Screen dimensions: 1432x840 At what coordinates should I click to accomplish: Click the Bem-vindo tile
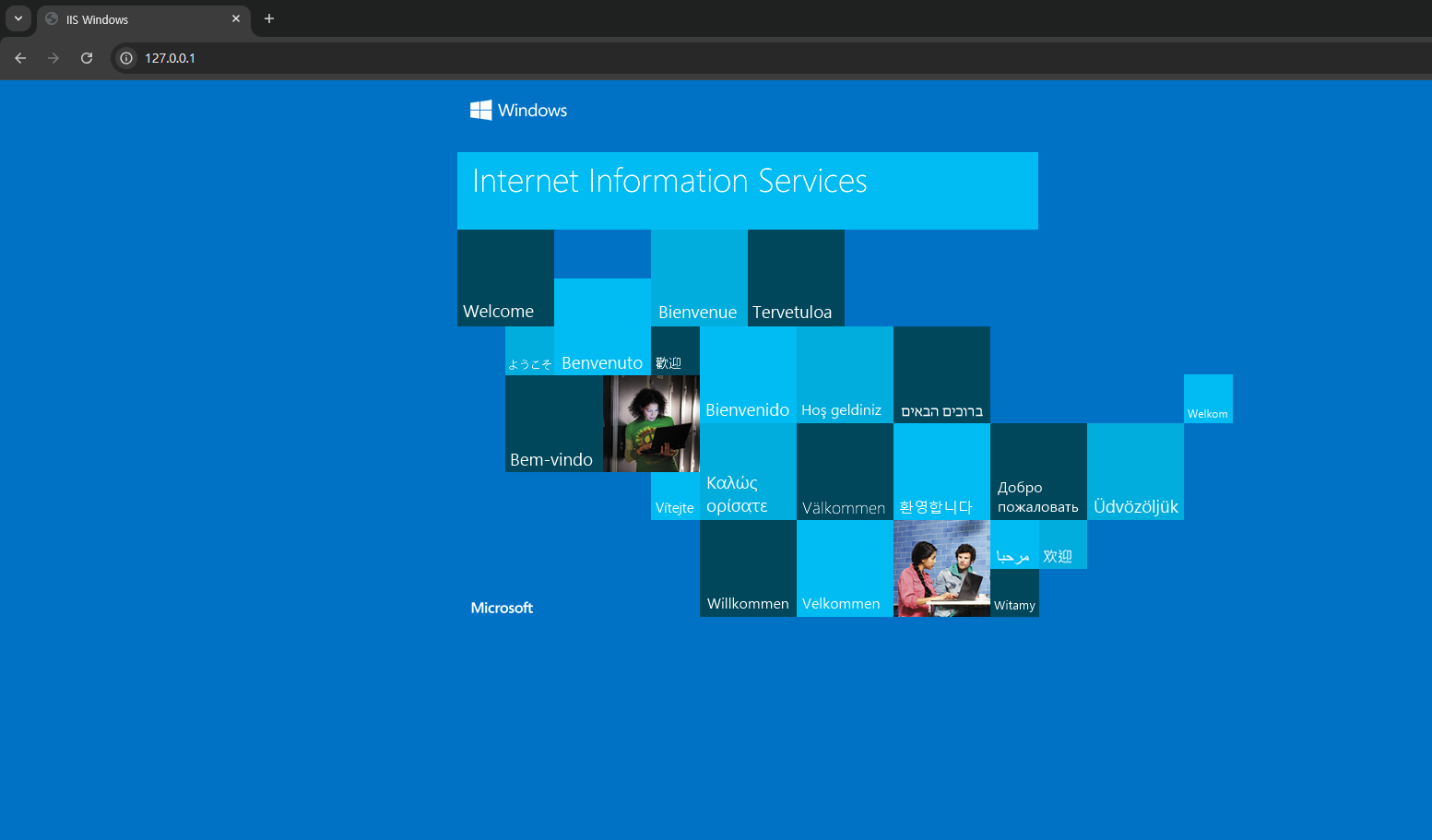click(553, 423)
